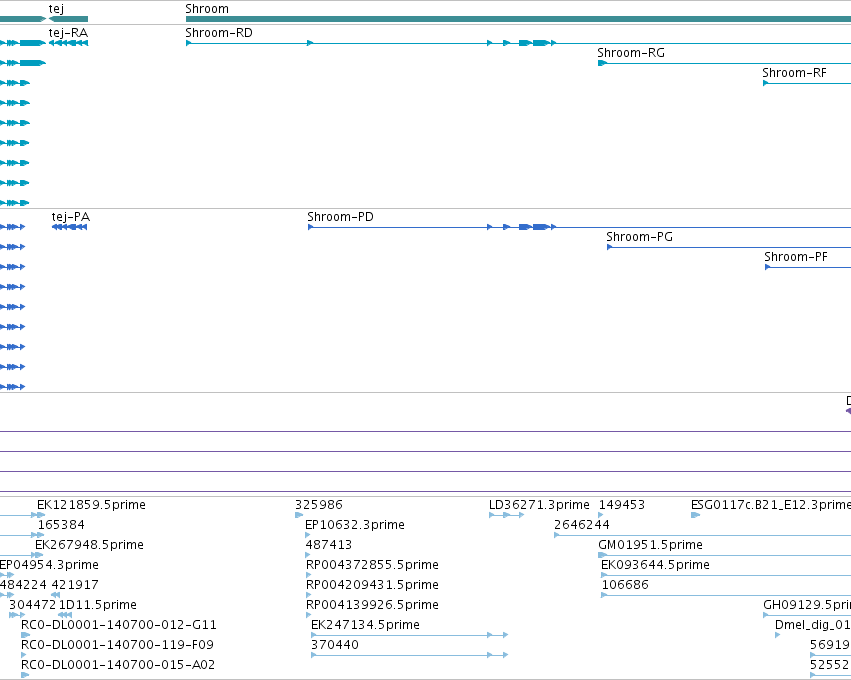Select the Shroom-RG transcript label
Image resolution: width=851 pixels, height=680 pixels.
tap(631, 53)
